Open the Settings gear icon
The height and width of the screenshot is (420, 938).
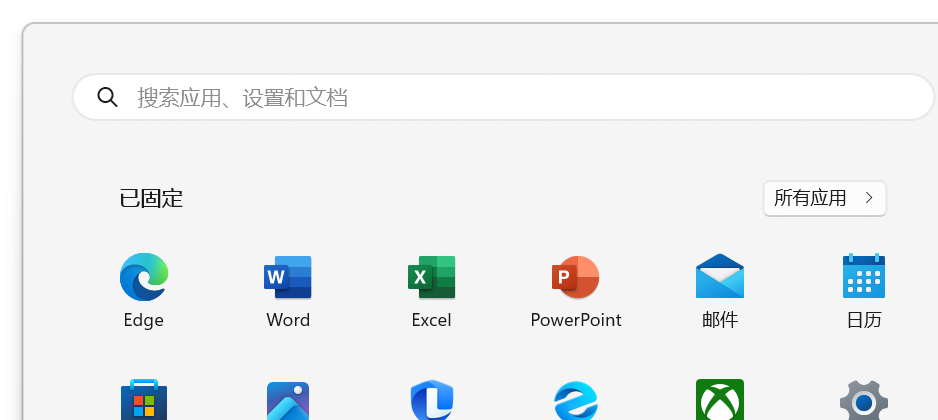864,400
